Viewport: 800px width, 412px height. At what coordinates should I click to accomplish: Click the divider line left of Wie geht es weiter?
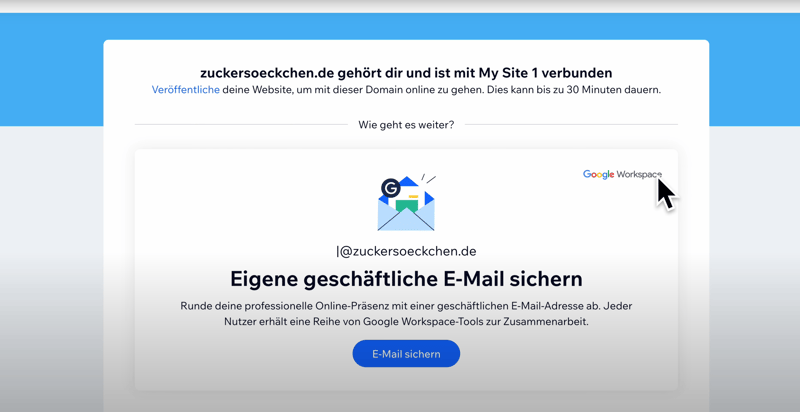point(240,125)
